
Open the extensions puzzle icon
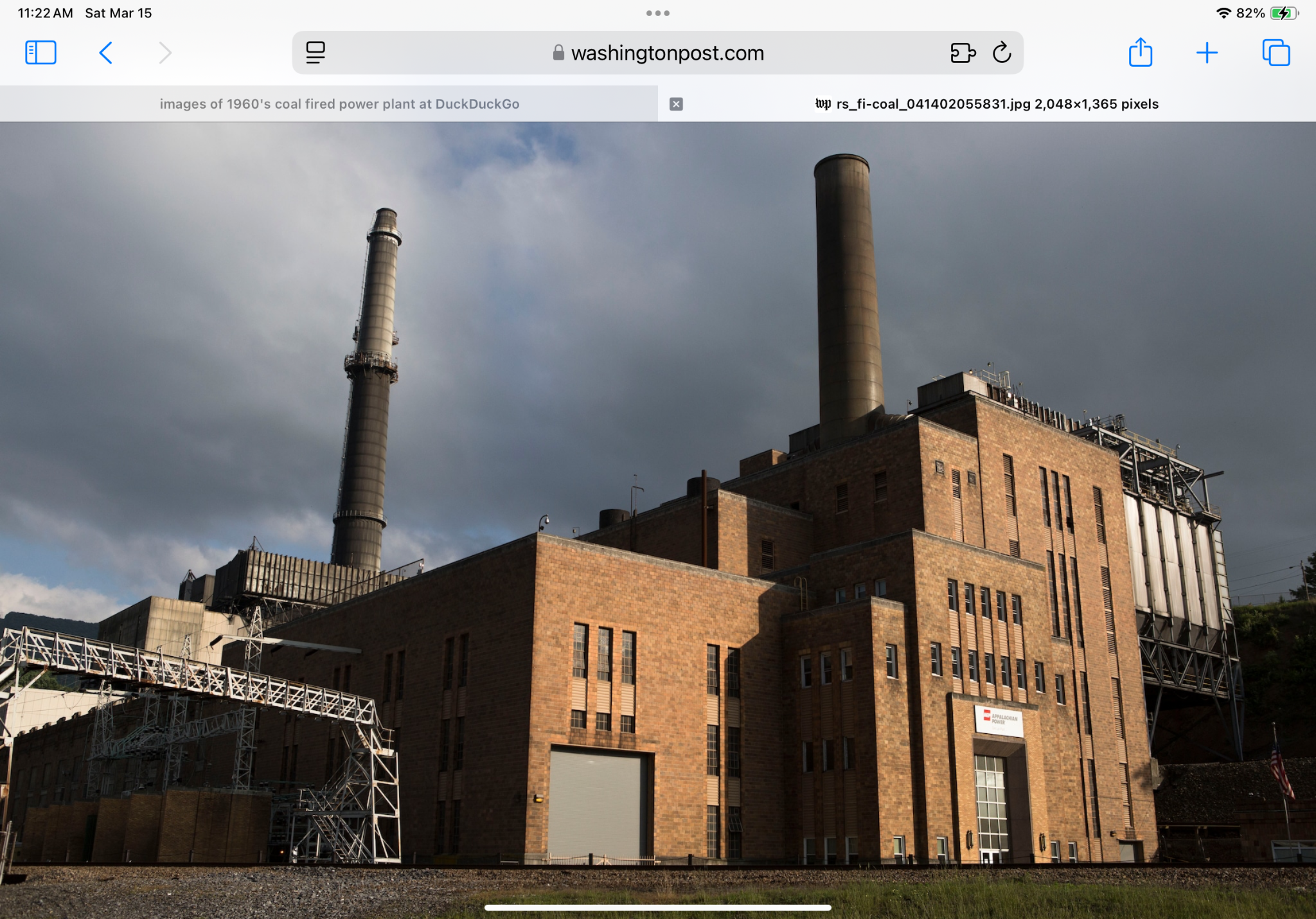click(x=963, y=53)
